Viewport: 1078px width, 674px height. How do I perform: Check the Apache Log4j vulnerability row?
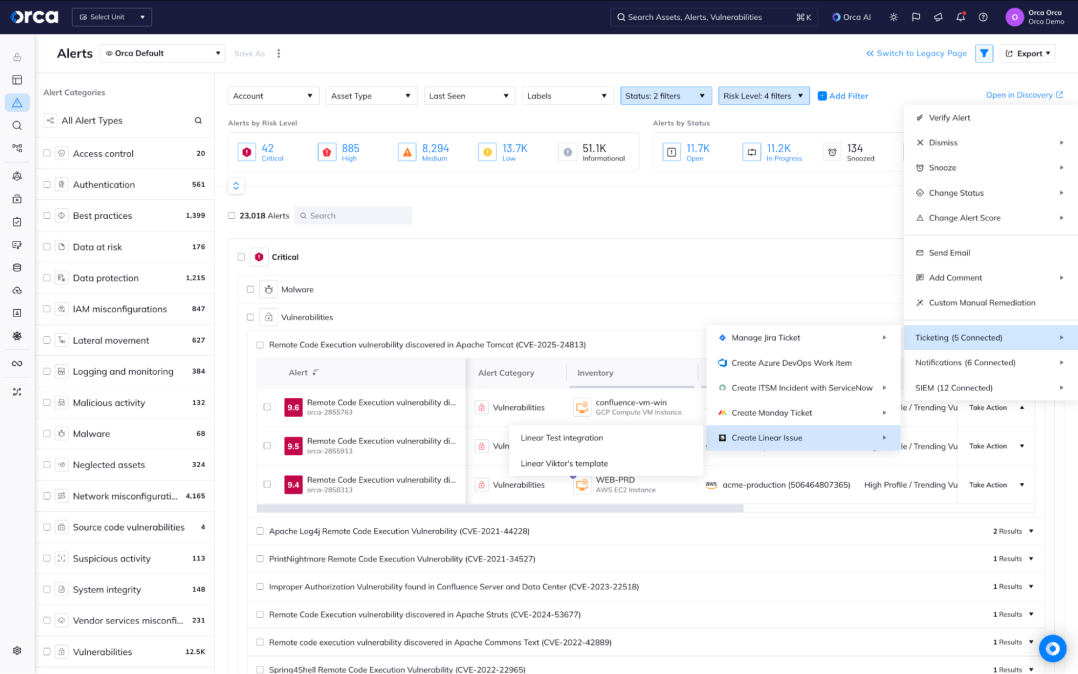point(260,531)
